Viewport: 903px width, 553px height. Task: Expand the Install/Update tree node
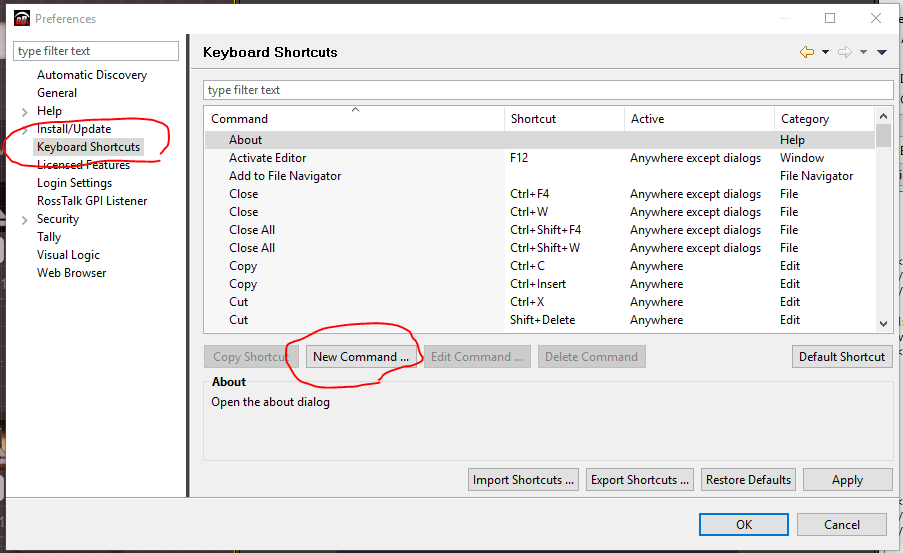(x=24, y=129)
